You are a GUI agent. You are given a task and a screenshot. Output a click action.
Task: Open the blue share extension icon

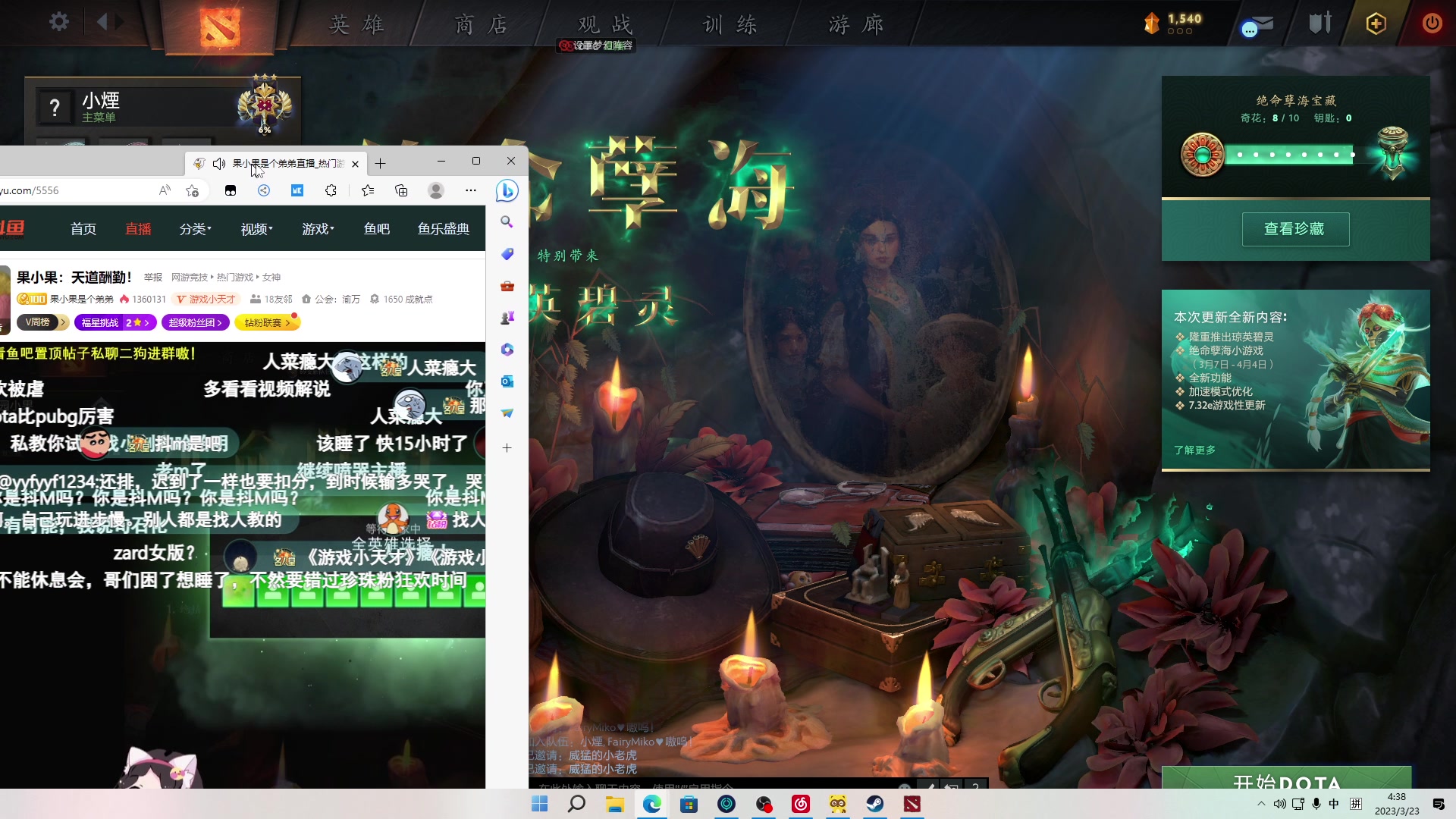tap(264, 190)
